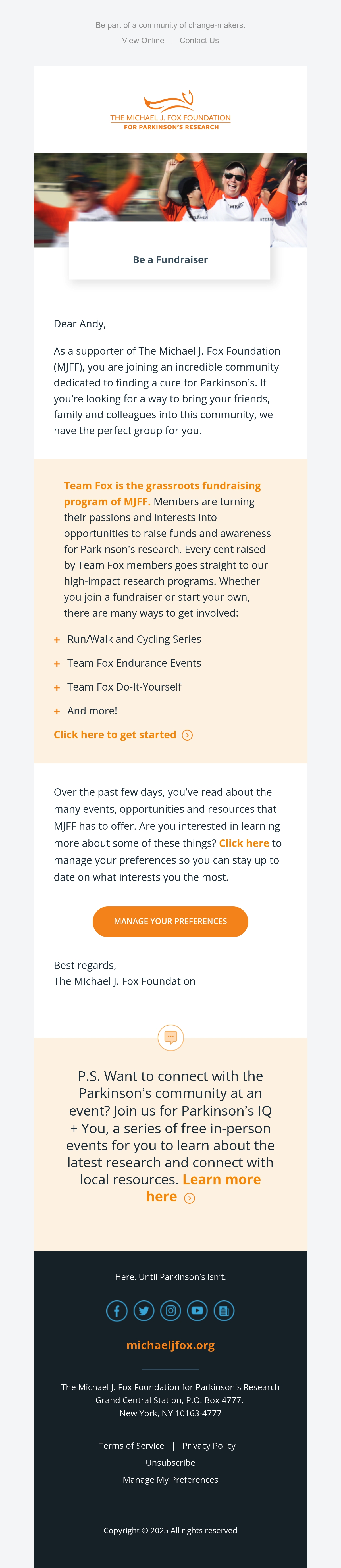
Task: Open the Contact Us link
Action: [x=199, y=41]
